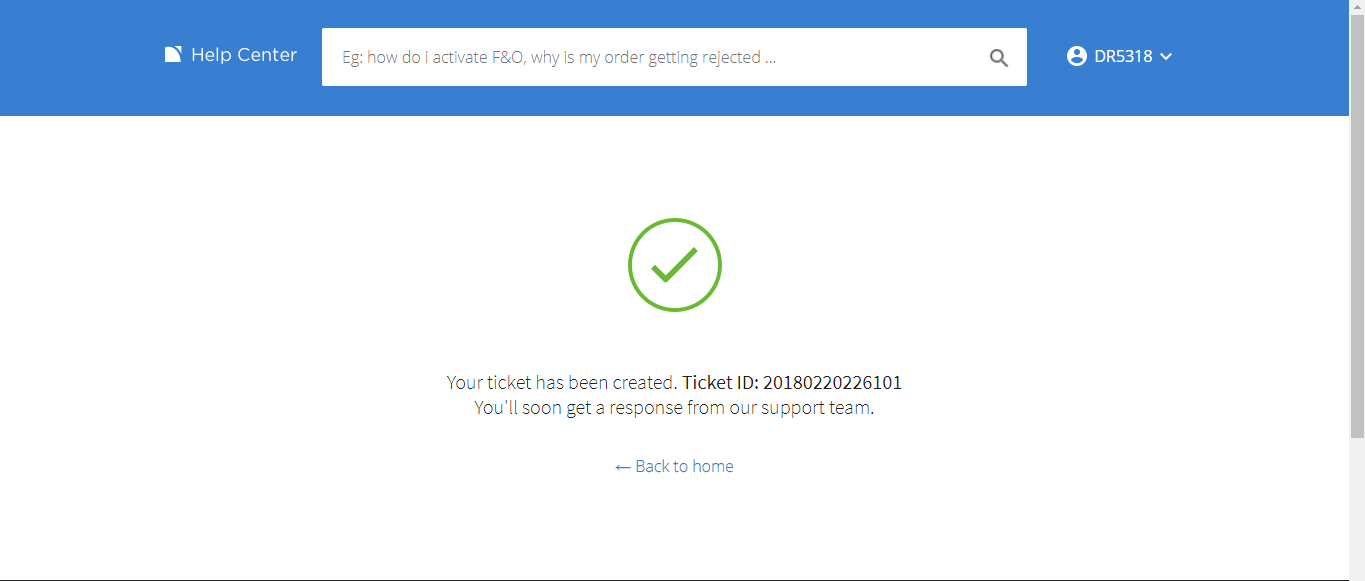Open the DR5318 account menu
Image resolution: width=1365 pixels, height=581 pixels.
1119,56
